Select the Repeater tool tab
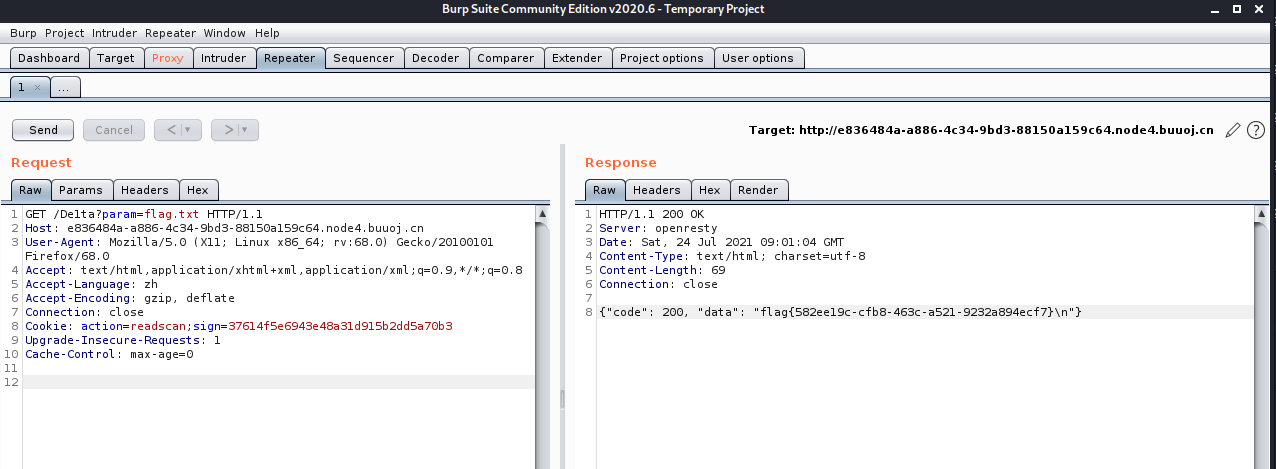Viewport: 1276px width, 469px height. [289, 58]
